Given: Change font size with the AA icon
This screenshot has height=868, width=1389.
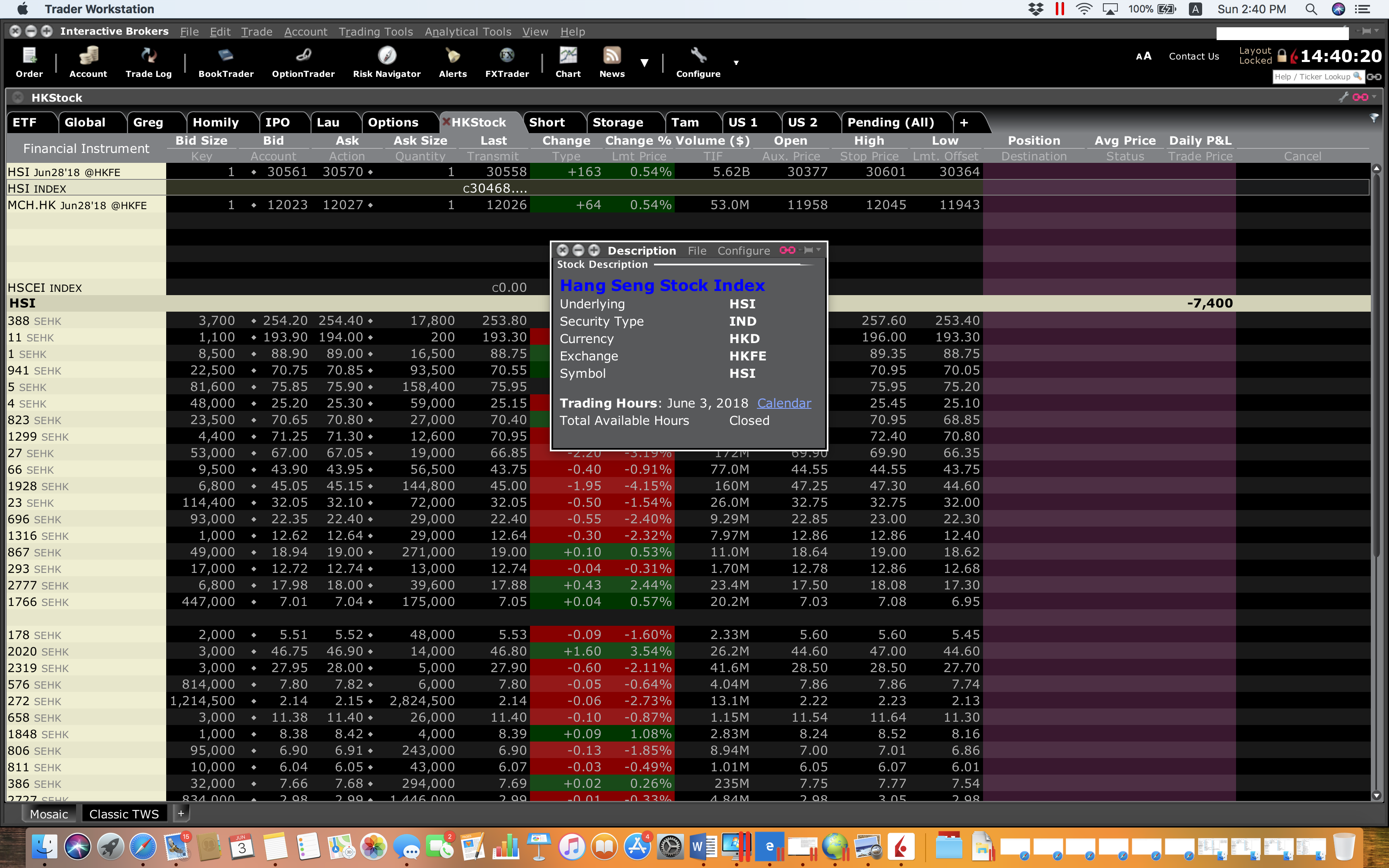Looking at the screenshot, I should point(1143,56).
